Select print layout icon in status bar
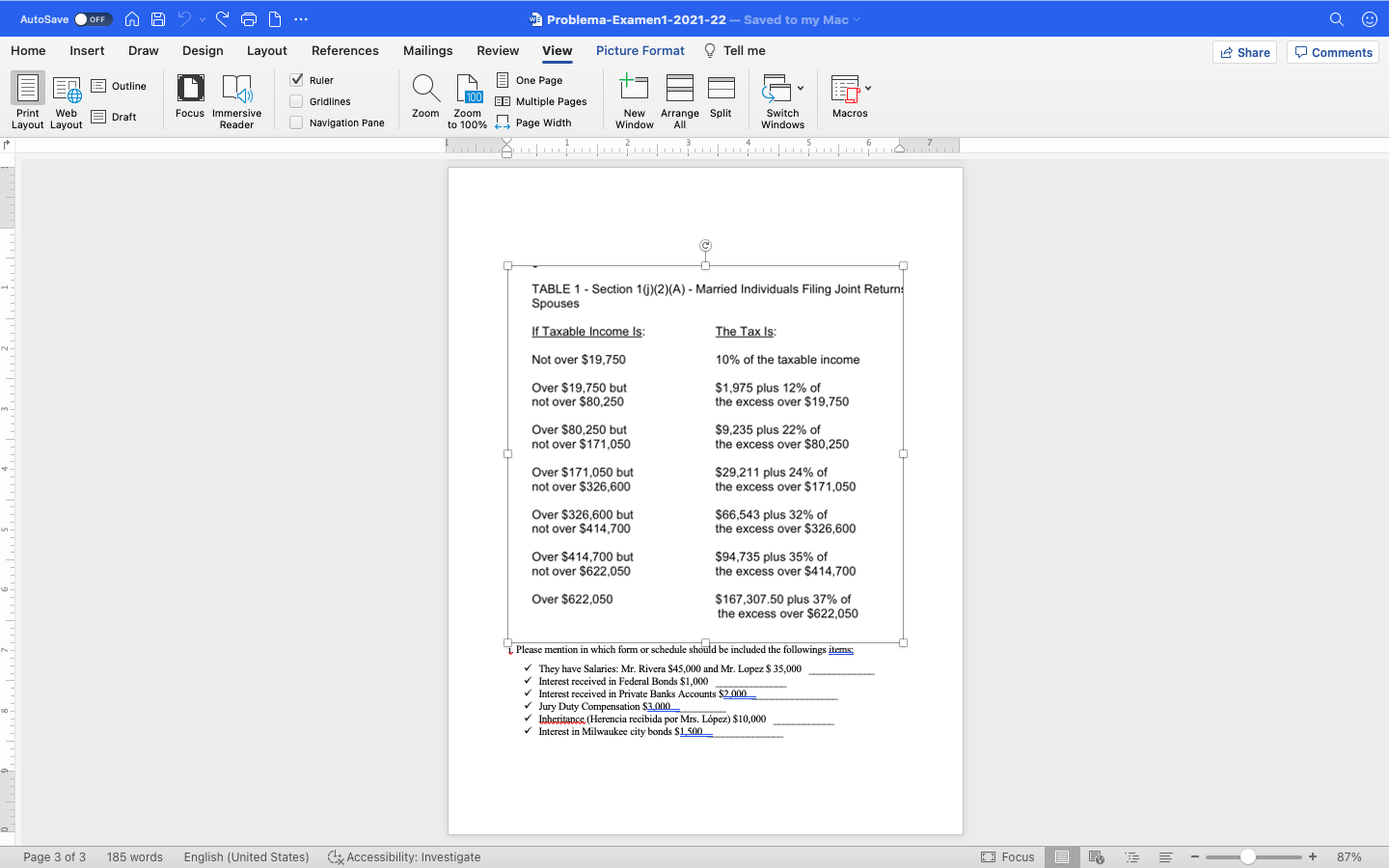Image resolution: width=1389 pixels, height=868 pixels. click(1061, 856)
